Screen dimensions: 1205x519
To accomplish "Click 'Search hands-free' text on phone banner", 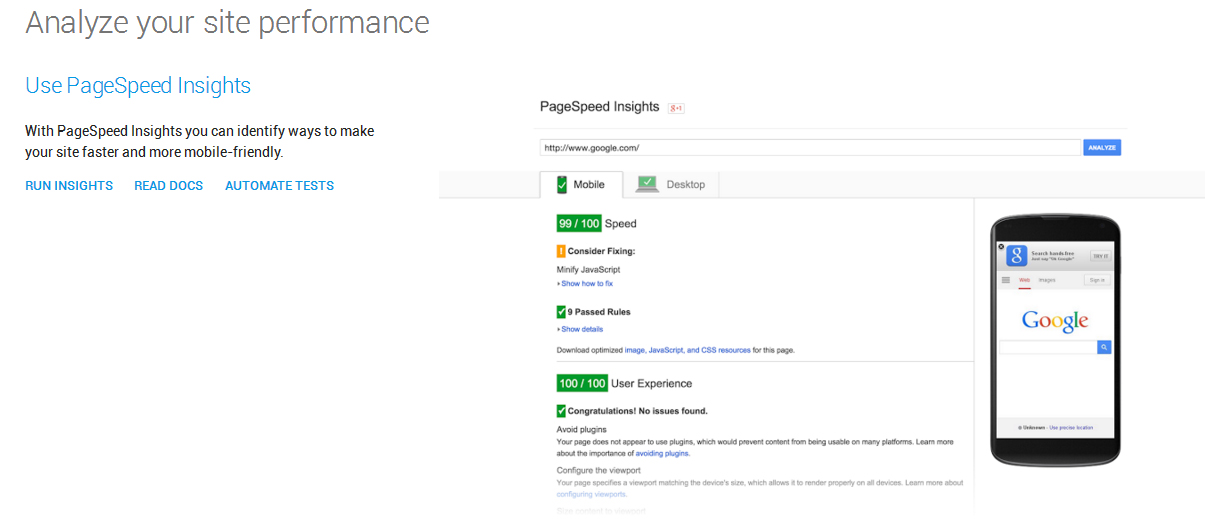I will coord(1053,254).
